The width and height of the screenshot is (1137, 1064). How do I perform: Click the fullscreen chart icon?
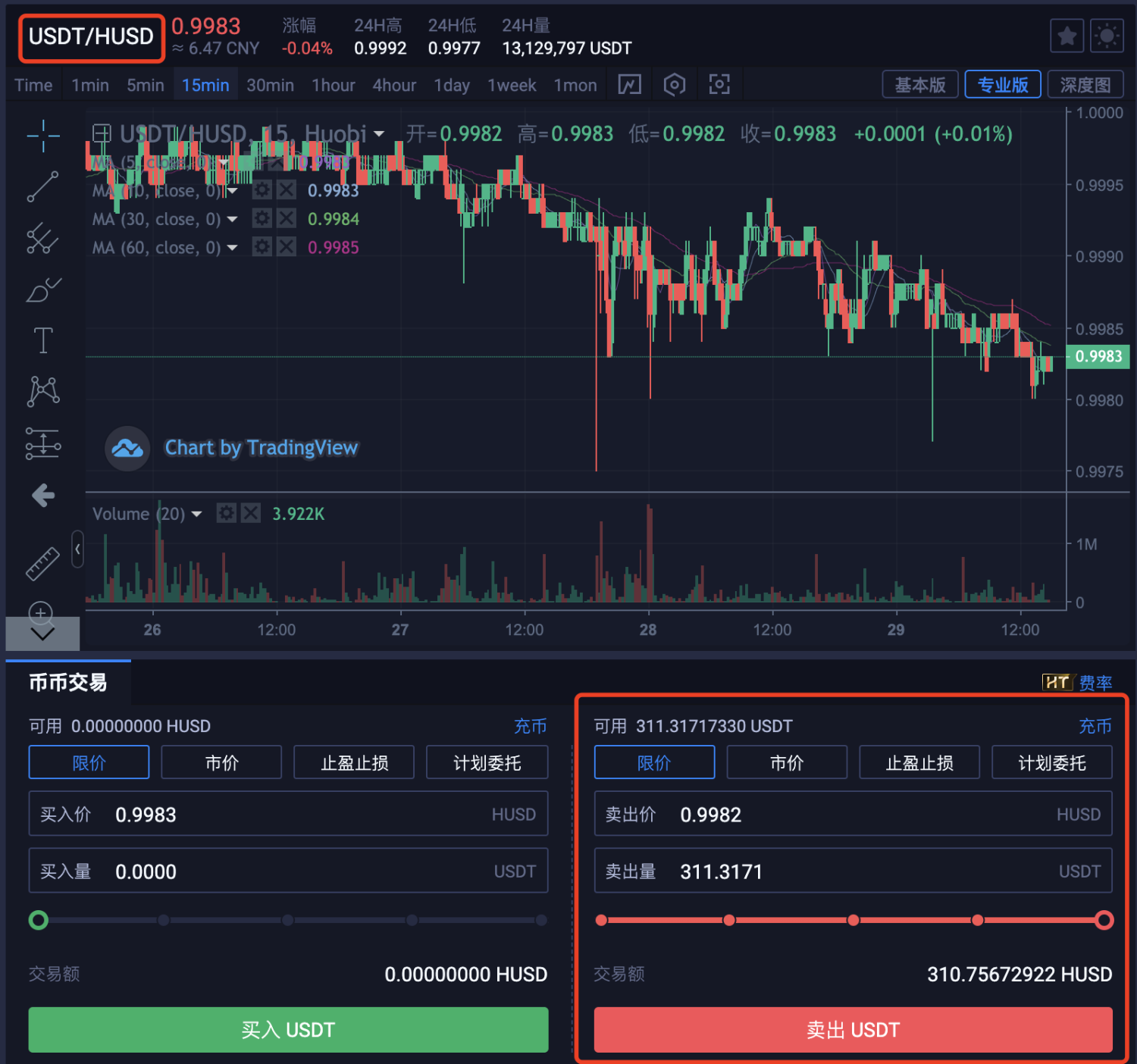click(719, 85)
